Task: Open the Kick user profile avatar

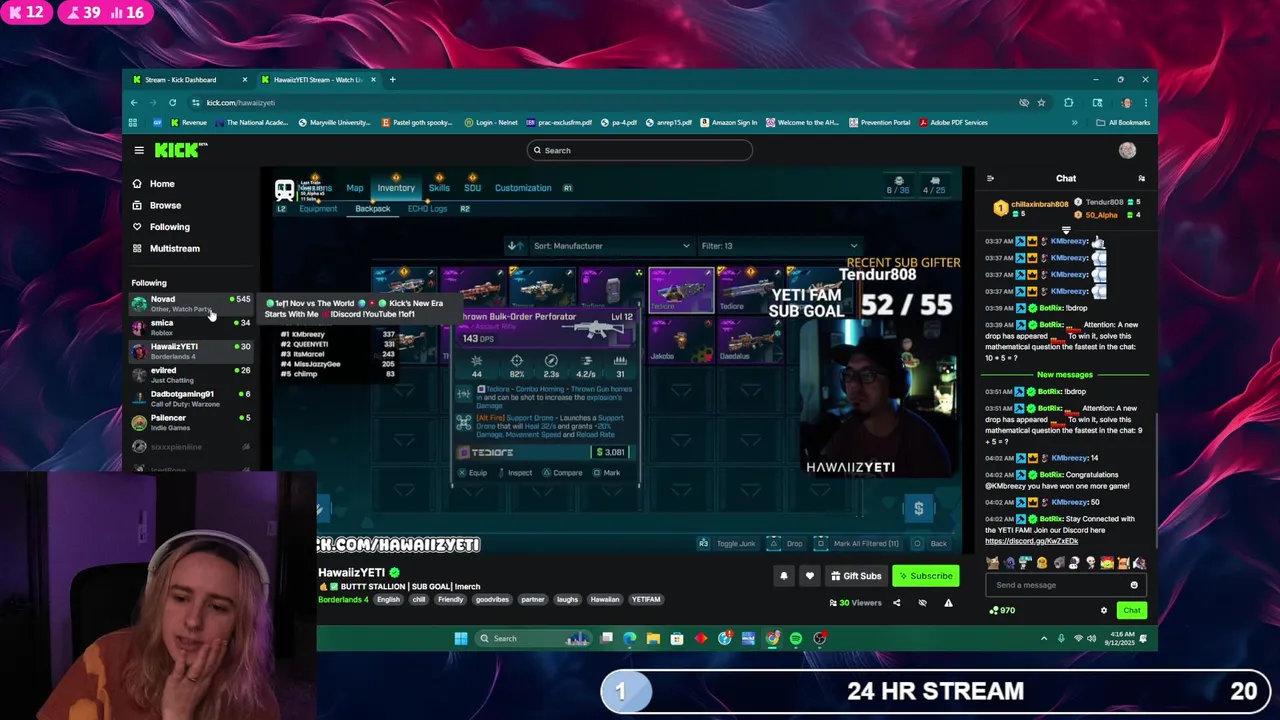Action: (1127, 150)
